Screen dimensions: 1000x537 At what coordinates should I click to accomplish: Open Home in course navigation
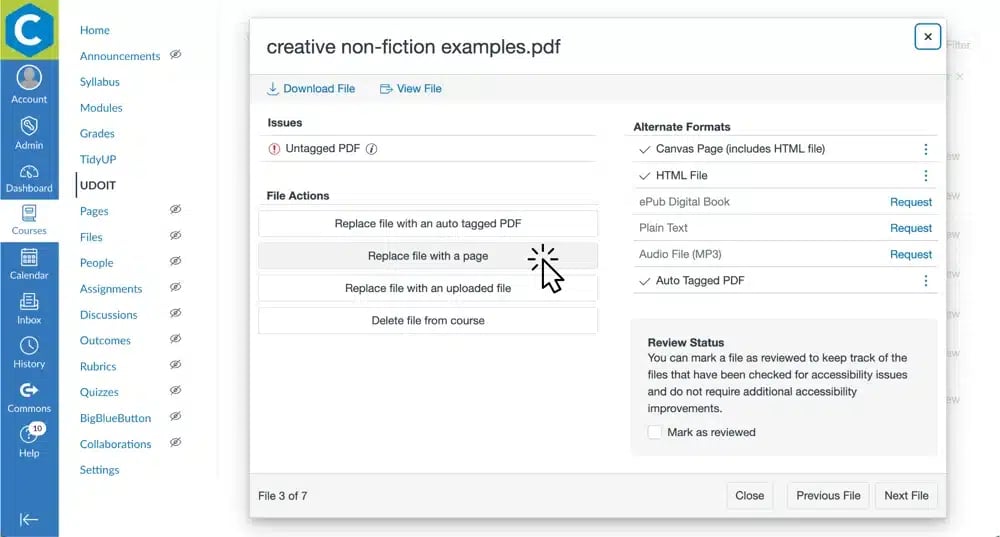(94, 30)
